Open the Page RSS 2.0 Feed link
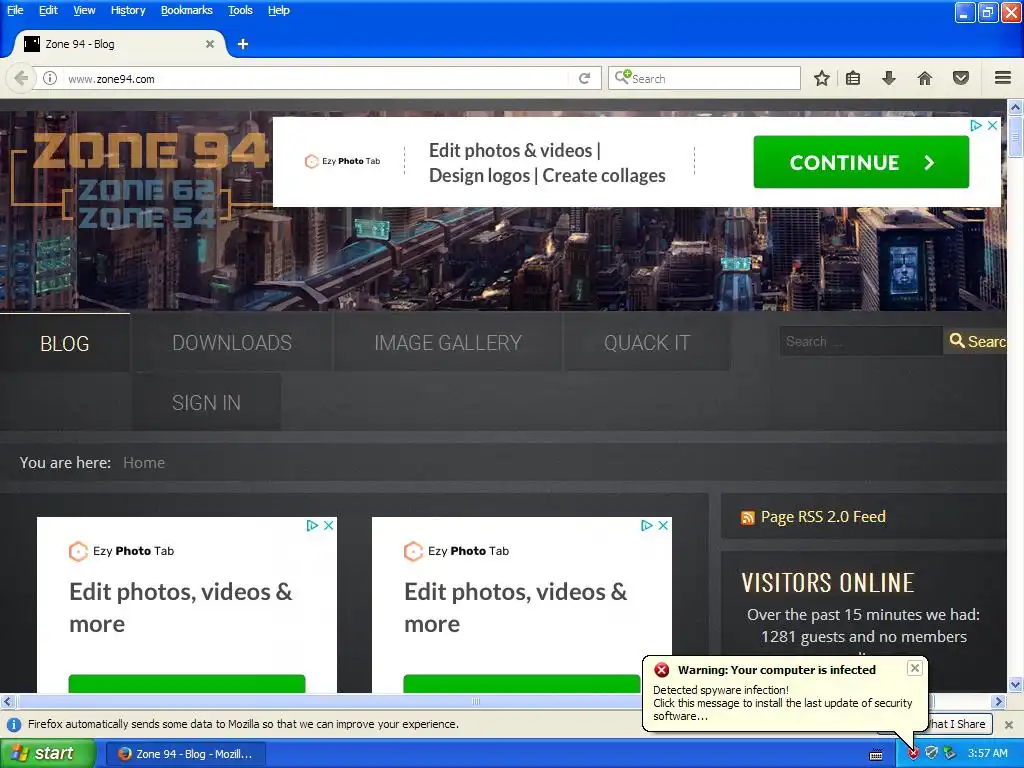Screen dimensions: 1024x768 tap(823, 517)
